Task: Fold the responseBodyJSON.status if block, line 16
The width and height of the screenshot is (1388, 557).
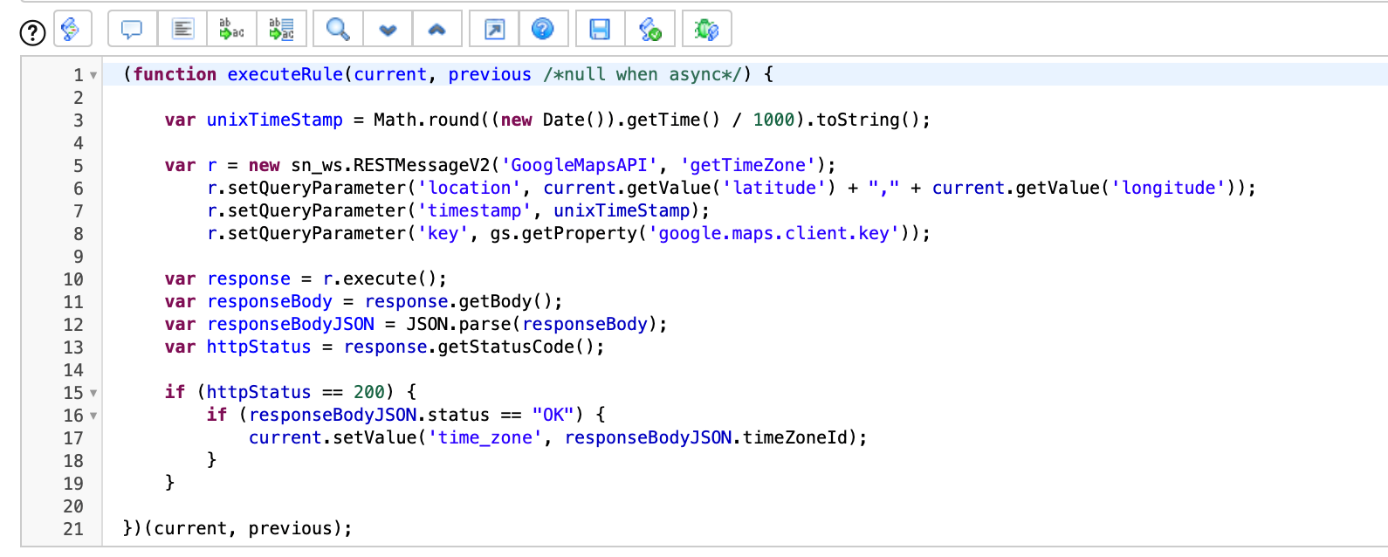Action: [93, 416]
